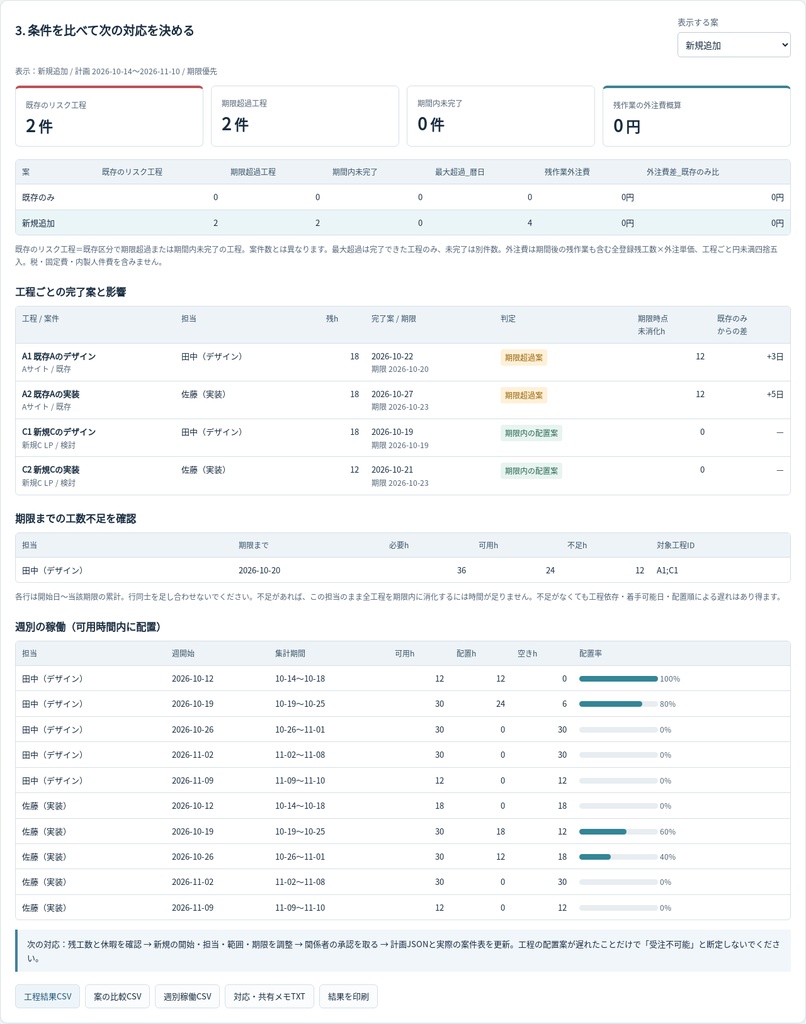Image resolution: width=806 pixels, height=1024 pixels.
Task: Open the 表示する案 dropdown
Action: 733,45
